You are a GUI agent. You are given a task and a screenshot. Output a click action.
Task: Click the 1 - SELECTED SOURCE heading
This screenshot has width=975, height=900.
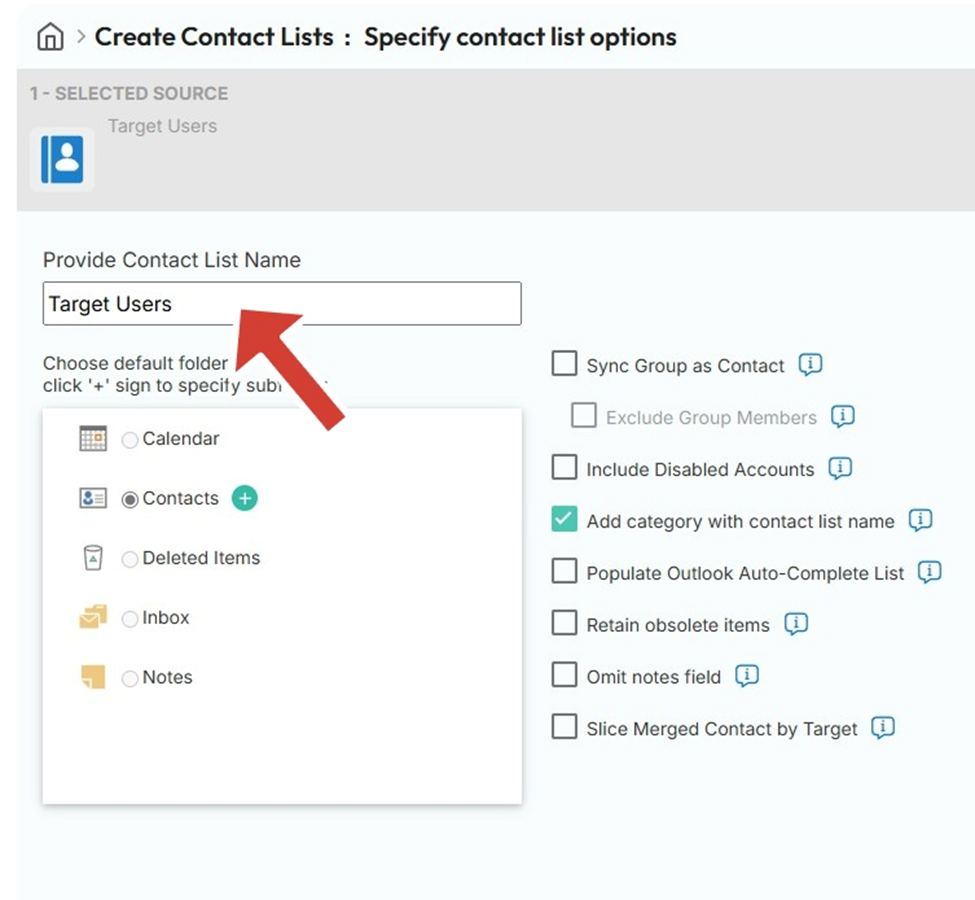click(129, 93)
